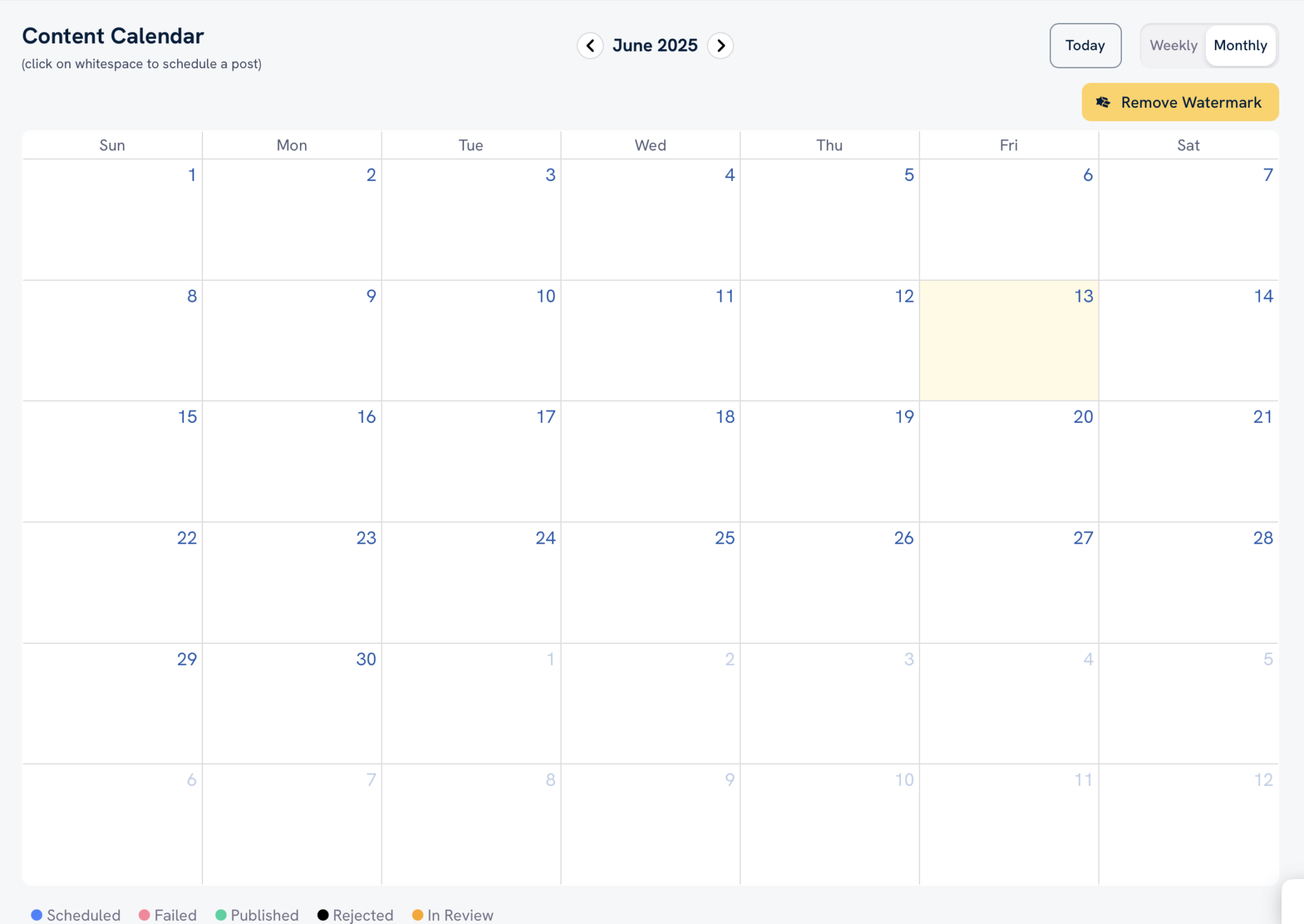The width and height of the screenshot is (1304, 924).
Task: Click the blue Scheduled status dot
Action: tap(37, 915)
